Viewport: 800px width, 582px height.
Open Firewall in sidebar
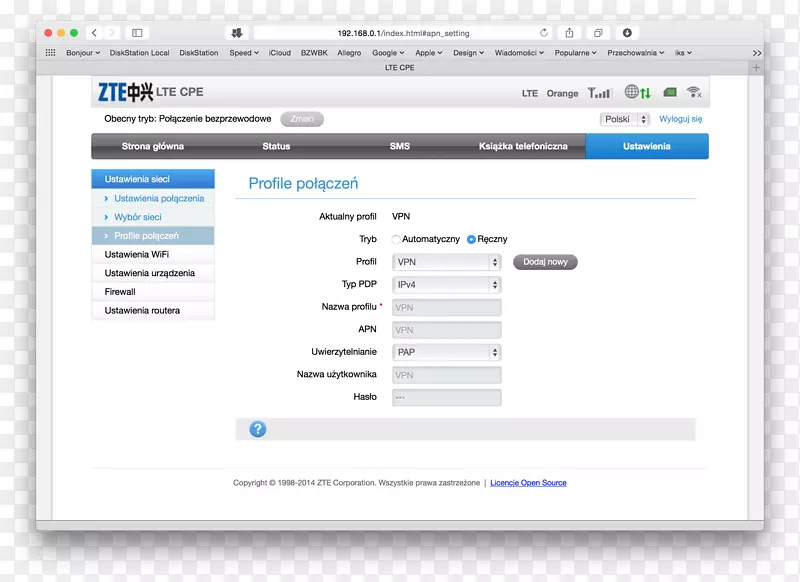point(153,292)
